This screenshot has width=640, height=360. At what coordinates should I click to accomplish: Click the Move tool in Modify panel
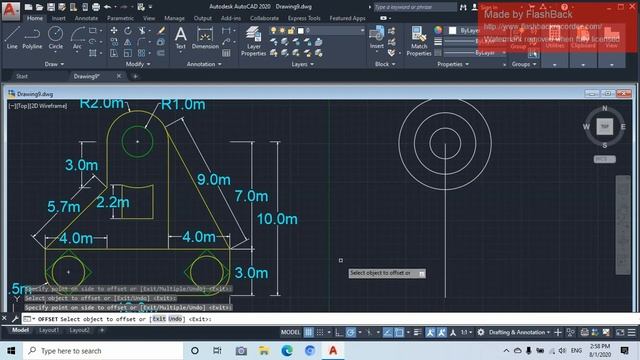[x=114, y=31]
